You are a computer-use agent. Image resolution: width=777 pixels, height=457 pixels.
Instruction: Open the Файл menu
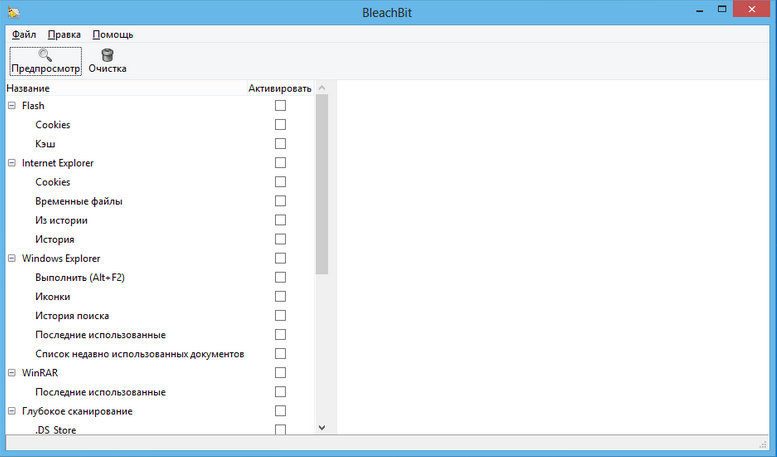[24, 35]
